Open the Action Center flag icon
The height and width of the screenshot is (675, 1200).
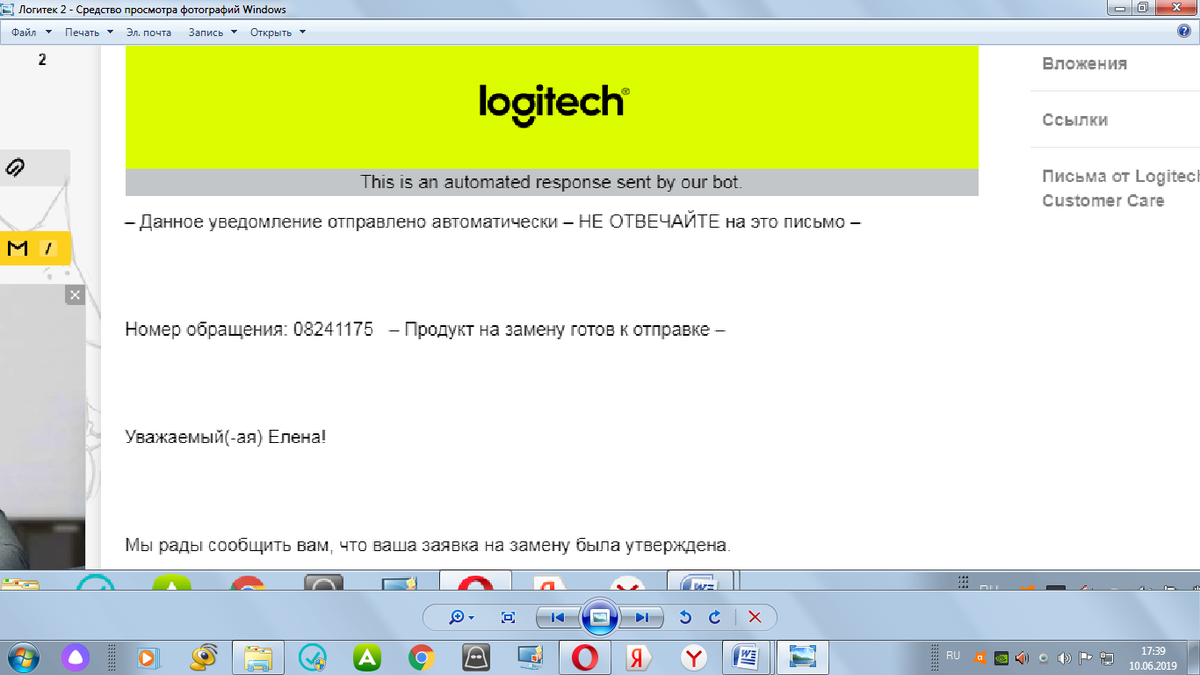pos(1085,658)
